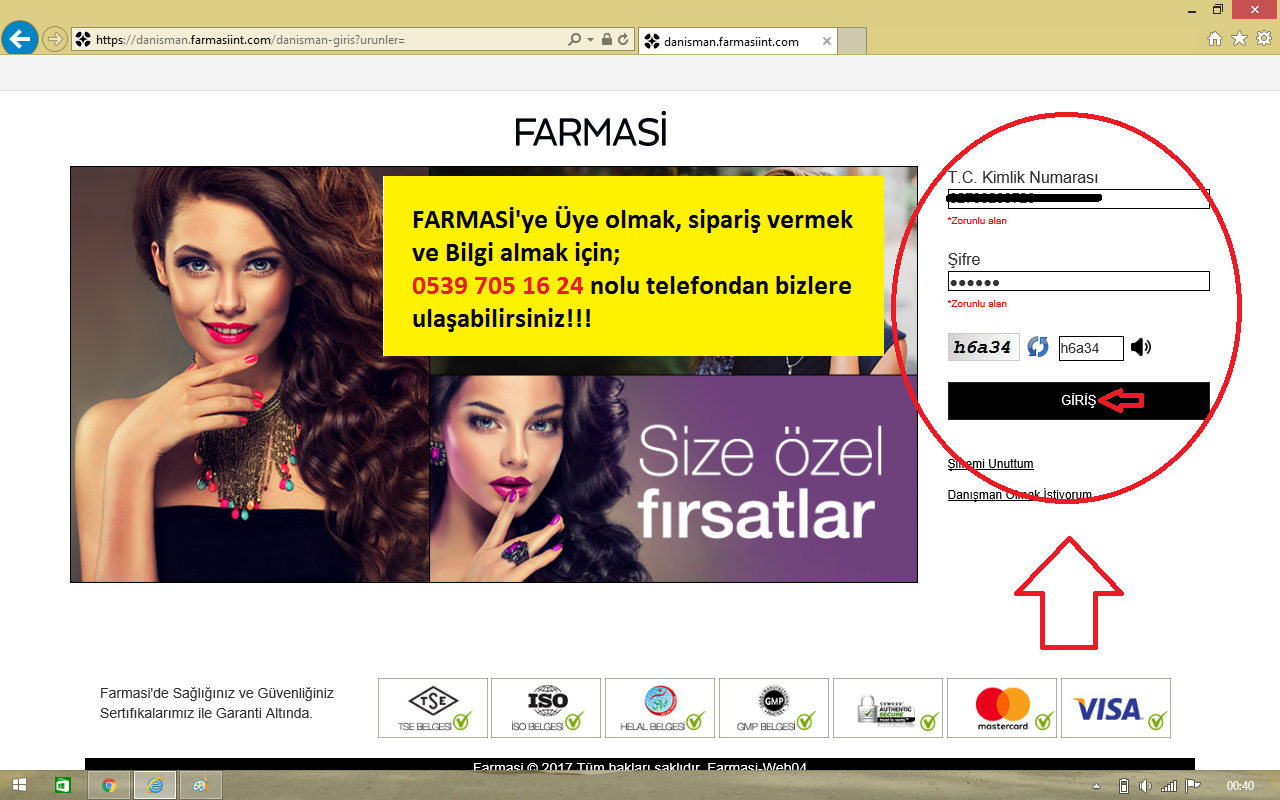Click the taskbar clock 00:40
1280x800 pixels.
click(1240, 786)
